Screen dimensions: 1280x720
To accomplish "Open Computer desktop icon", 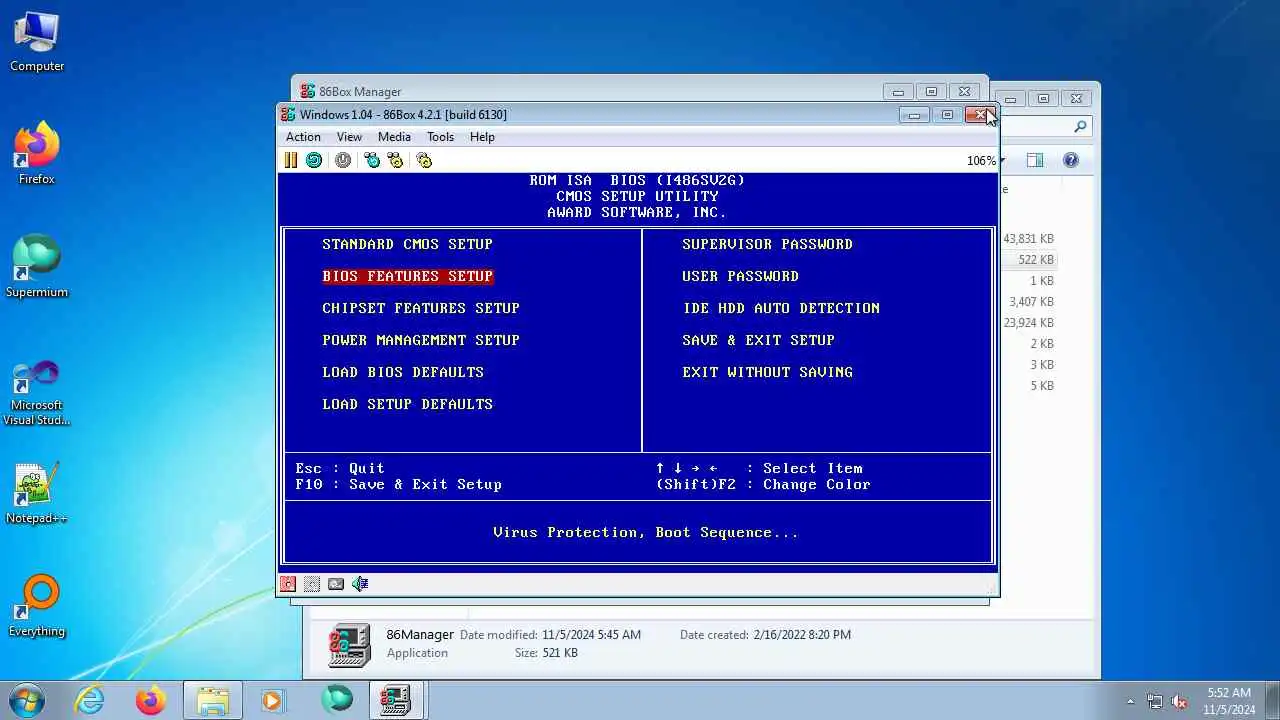I will click(x=37, y=41).
